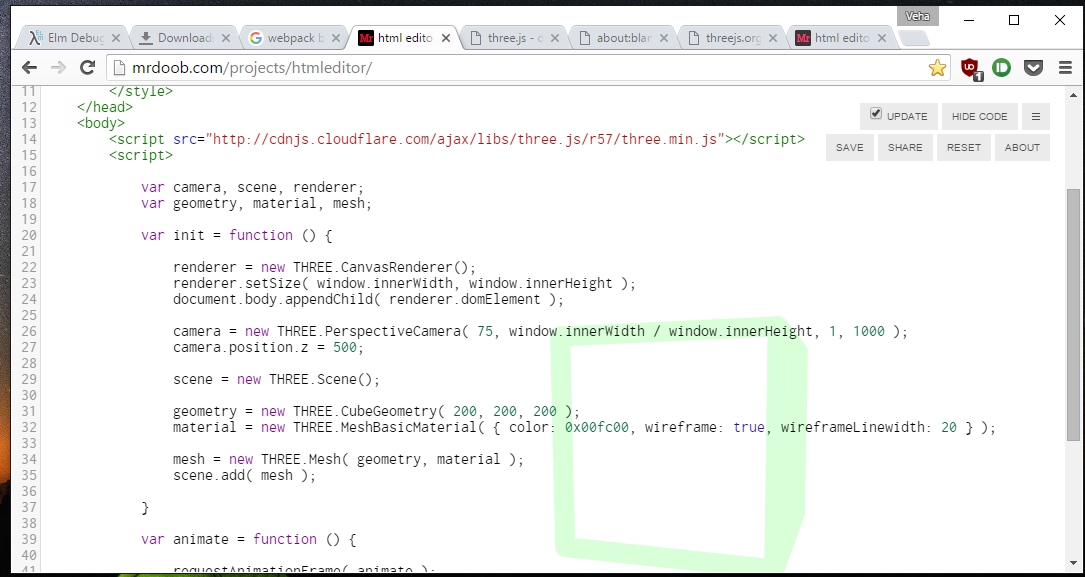The image size is (1085, 577).
Task: Close the webpack search tab
Action: [335, 38]
